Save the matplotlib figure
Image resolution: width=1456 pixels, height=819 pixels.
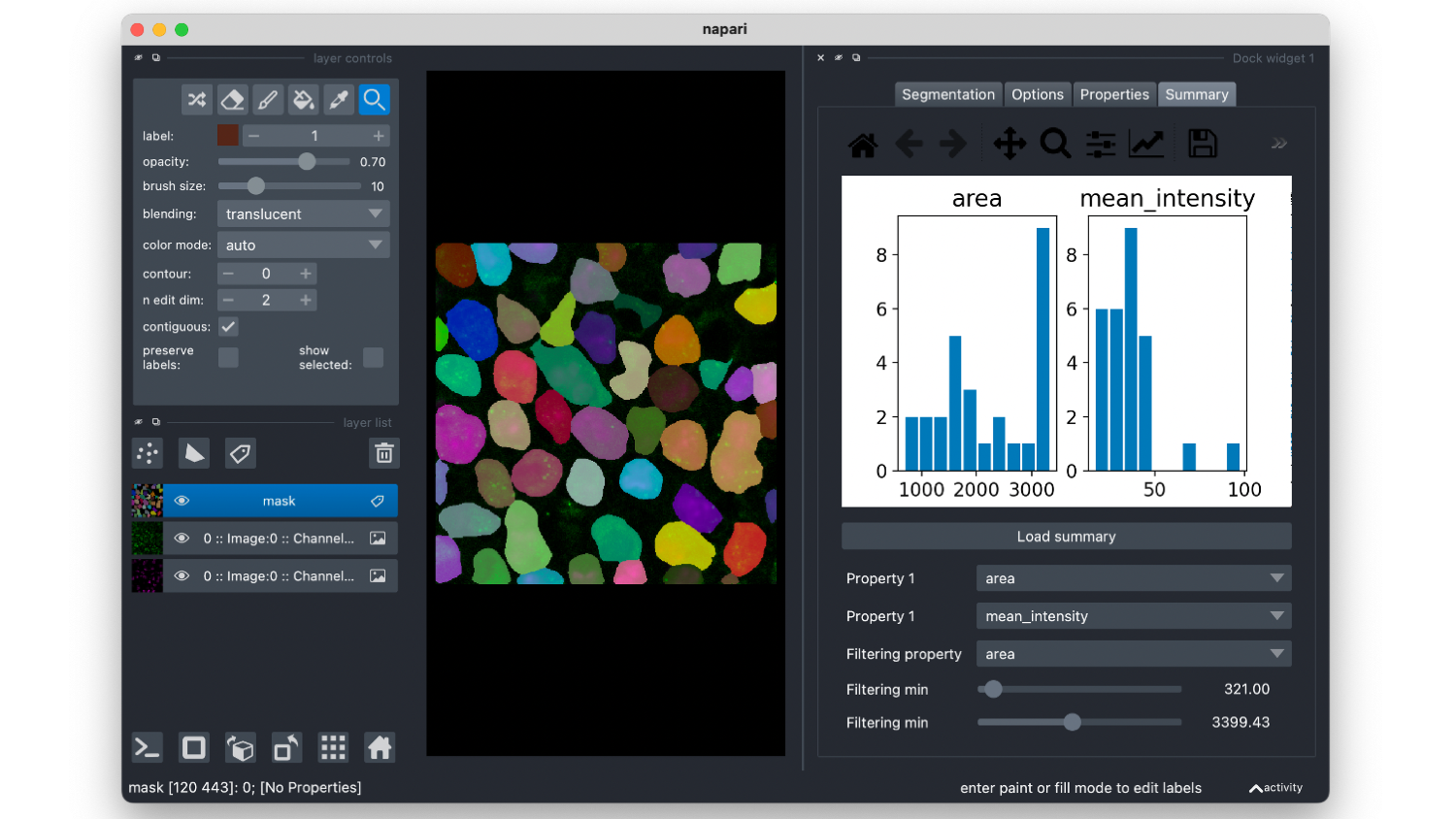(x=1203, y=144)
